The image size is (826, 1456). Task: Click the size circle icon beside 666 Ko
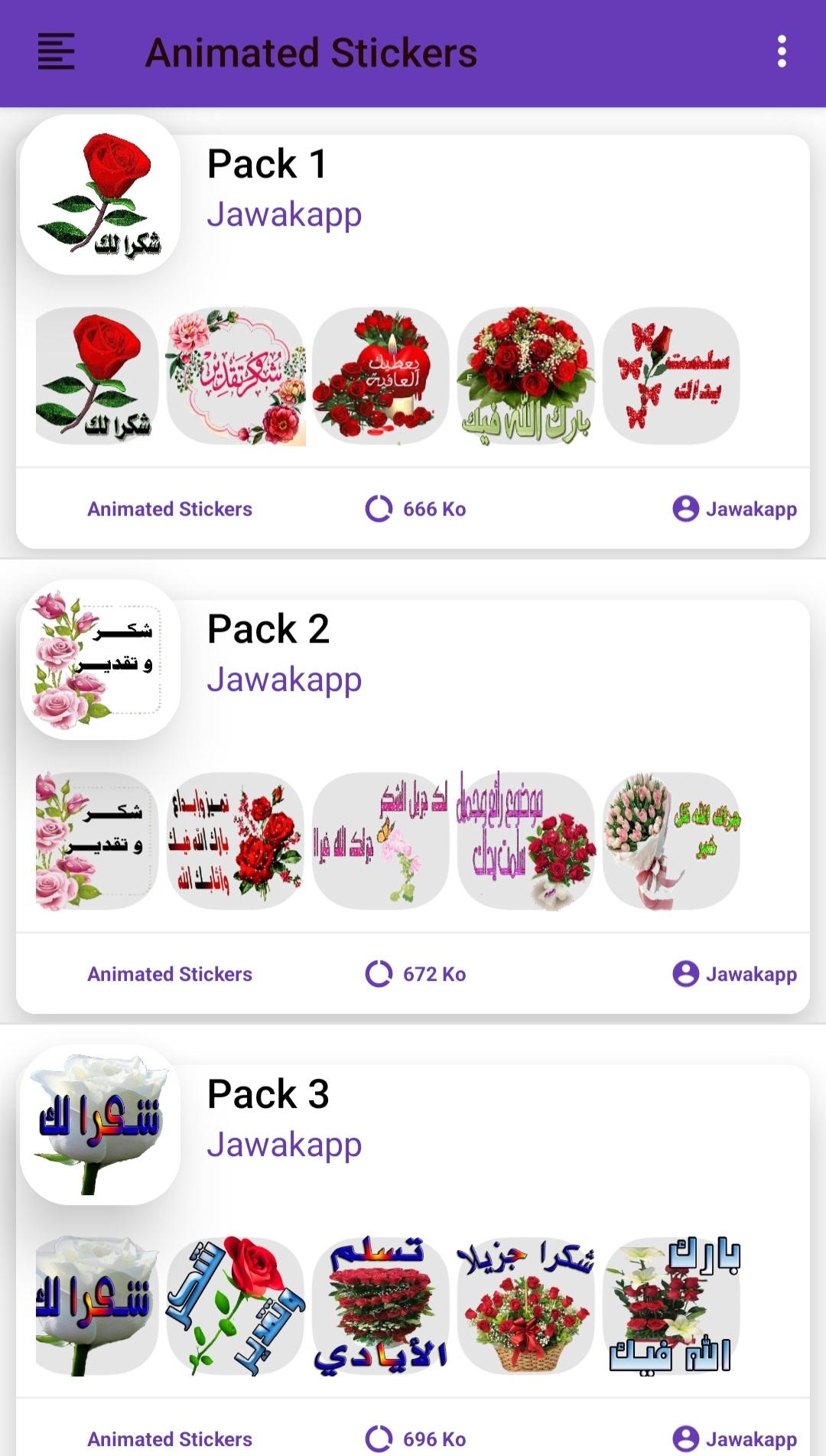(x=379, y=509)
